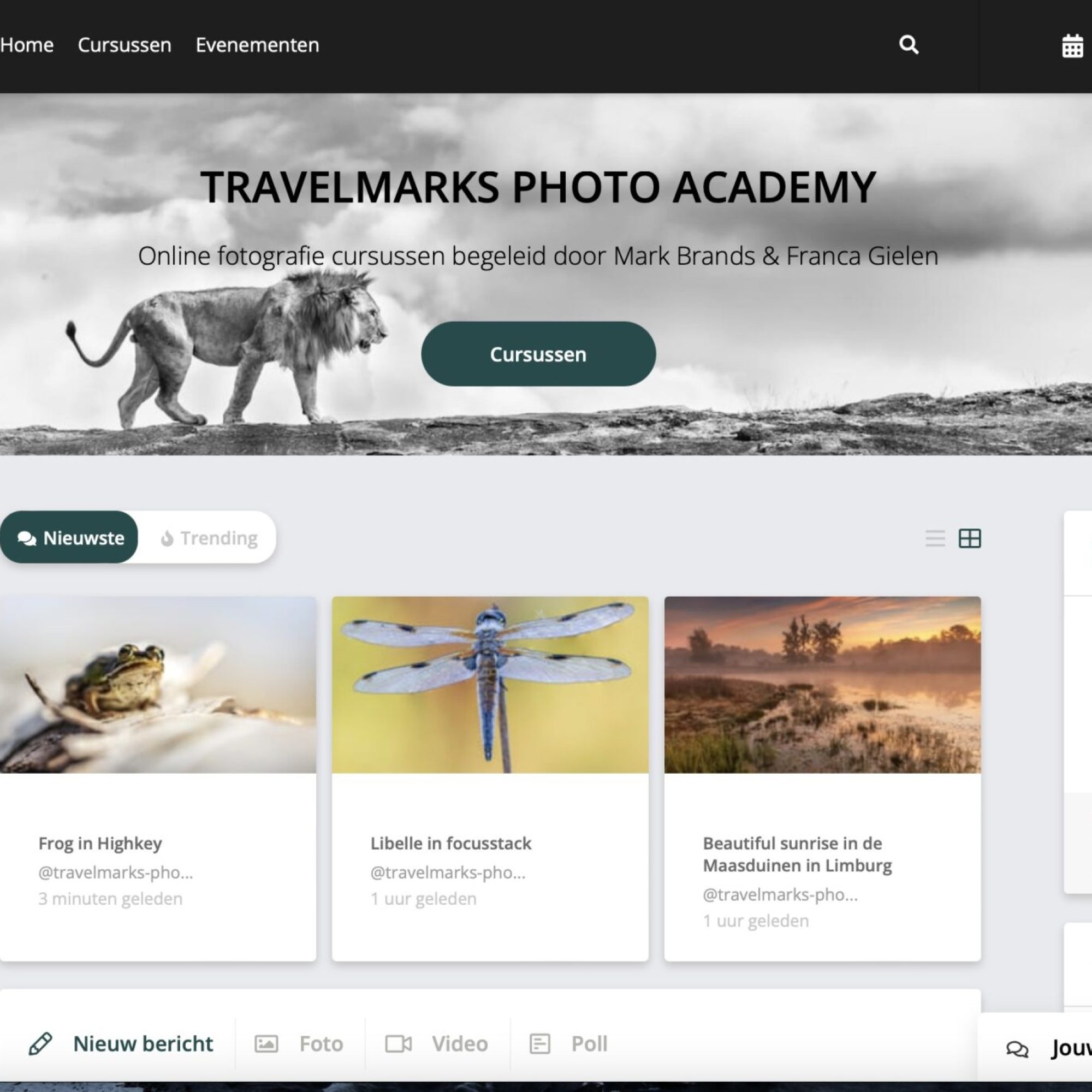Image resolution: width=1092 pixels, height=1092 pixels.
Task: Open the sunrise landscape thumbnail
Action: 822,685
